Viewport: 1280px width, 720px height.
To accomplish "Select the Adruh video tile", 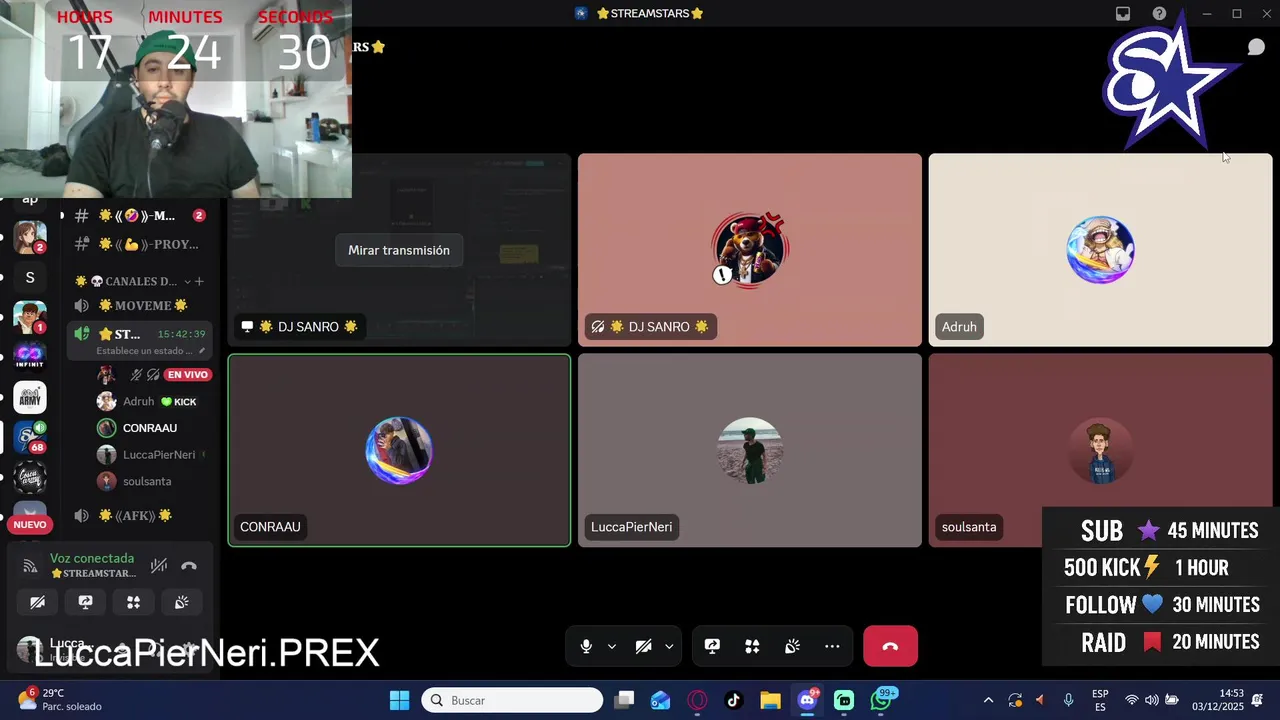I will pyautogui.click(x=1100, y=250).
